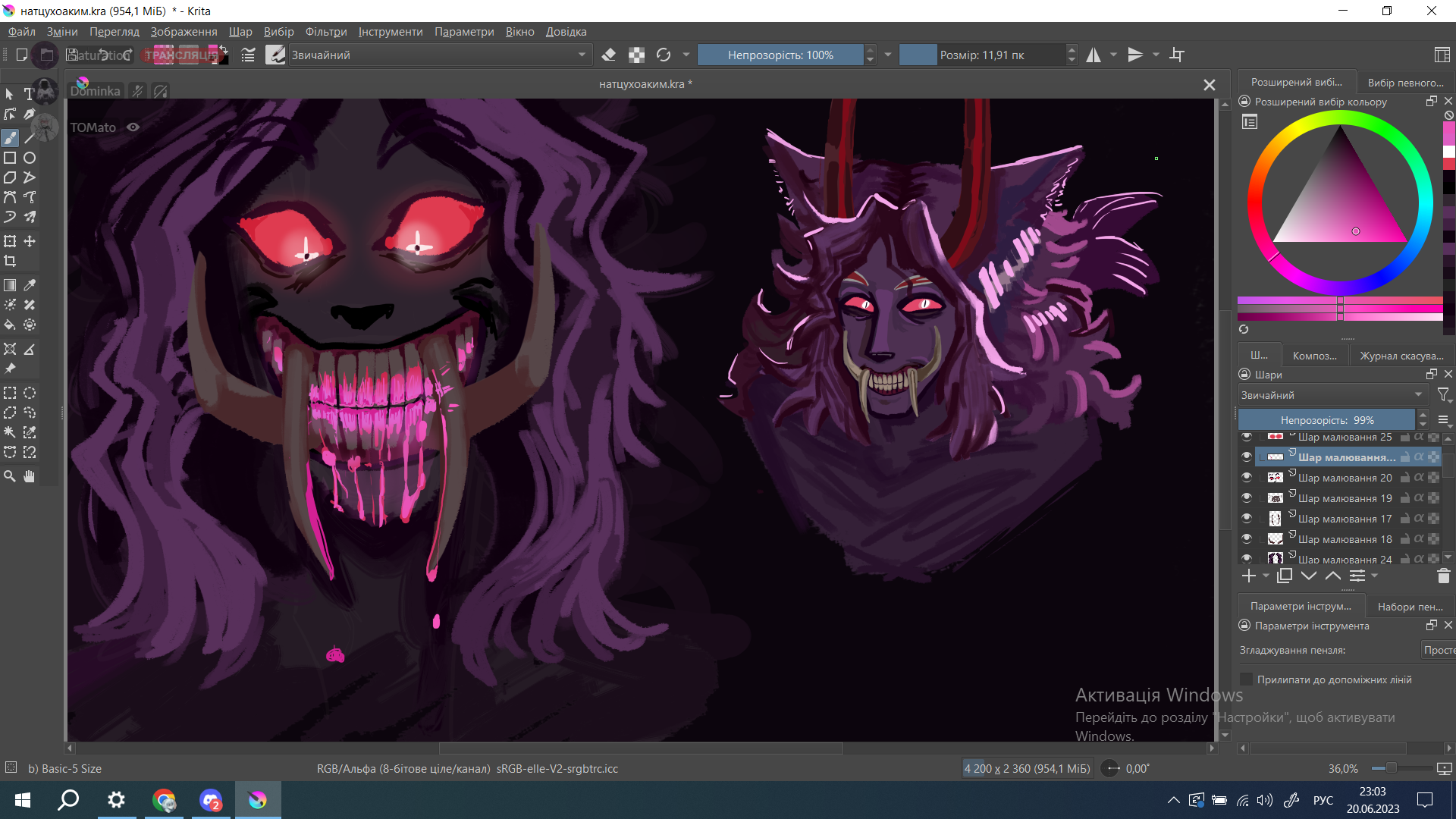
Task: Open the Зображення menu
Action: (x=184, y=32)
